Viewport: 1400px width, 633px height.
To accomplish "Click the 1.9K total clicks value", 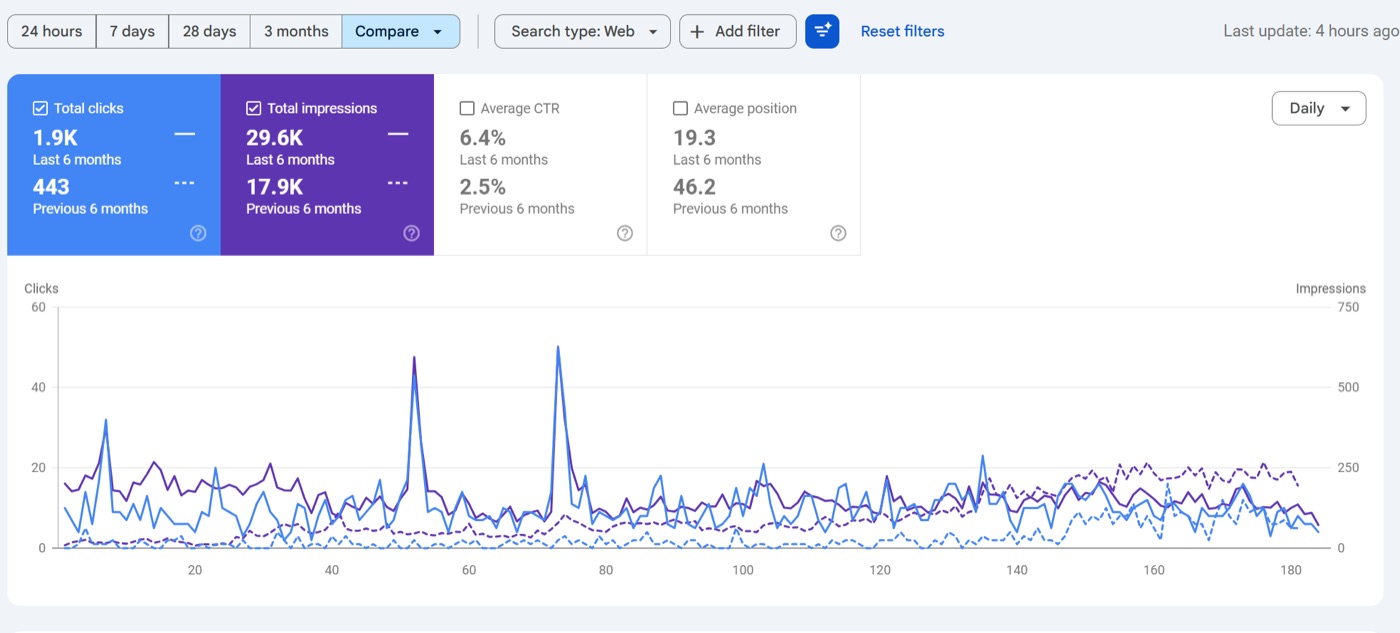I will (56, 137).
